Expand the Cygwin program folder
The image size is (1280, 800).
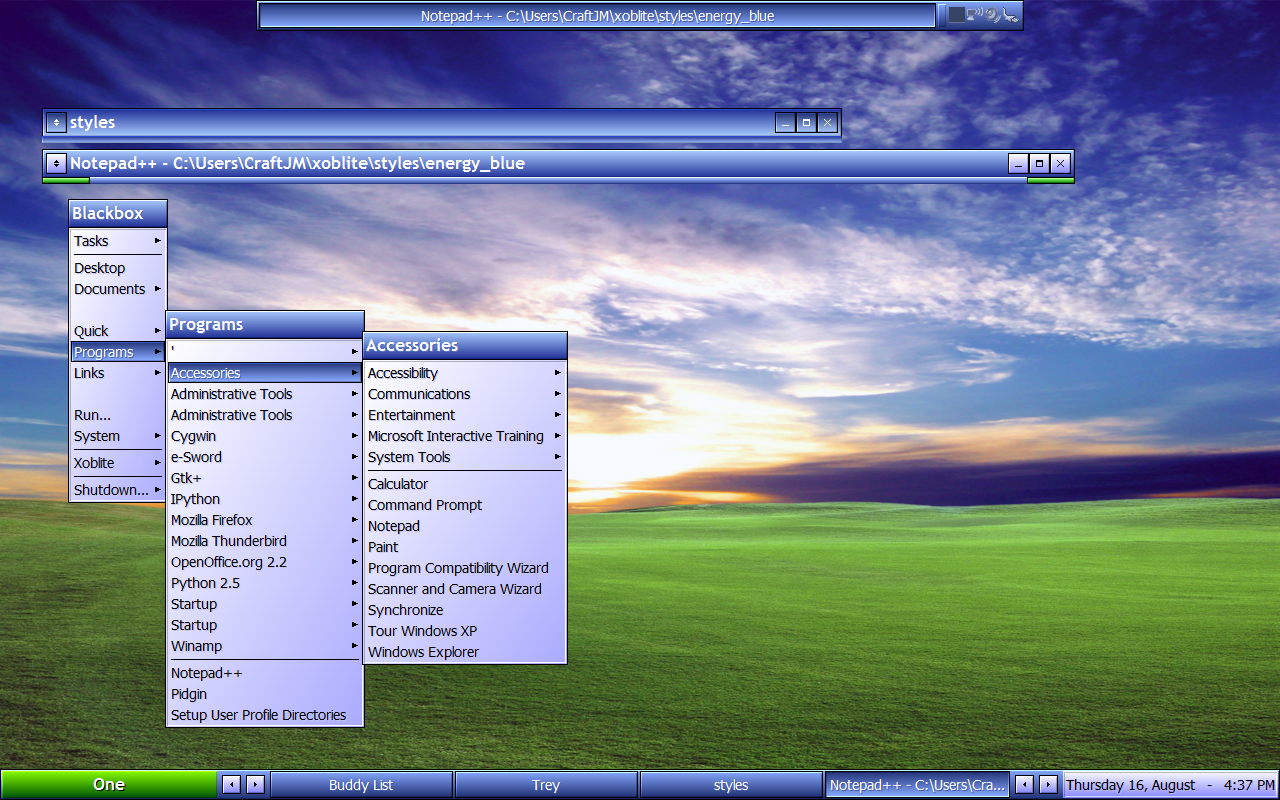click(x=264, y=436)
